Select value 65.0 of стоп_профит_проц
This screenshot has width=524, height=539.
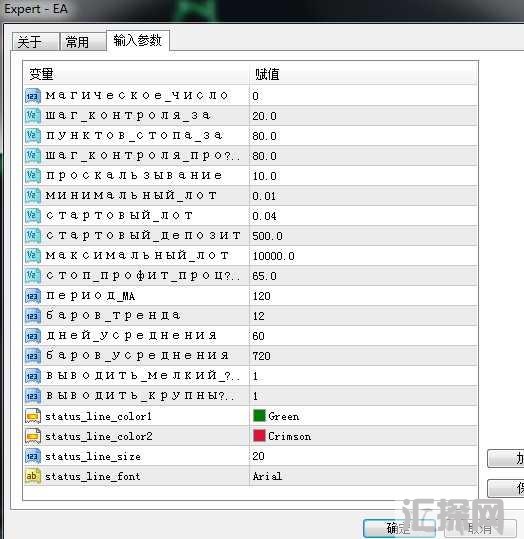[x=264, y=276]
